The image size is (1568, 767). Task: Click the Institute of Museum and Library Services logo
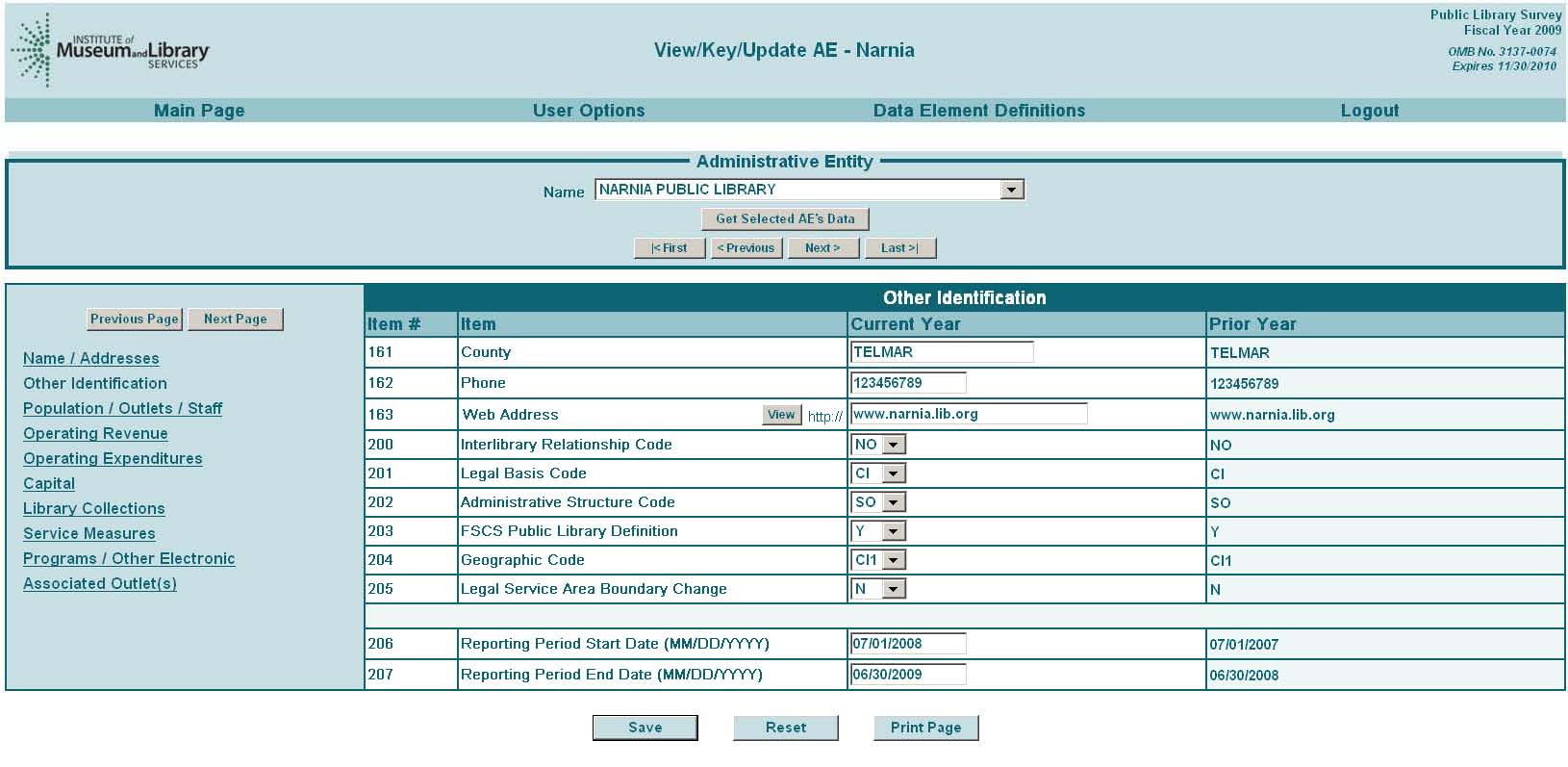click(x=110, y=50)
